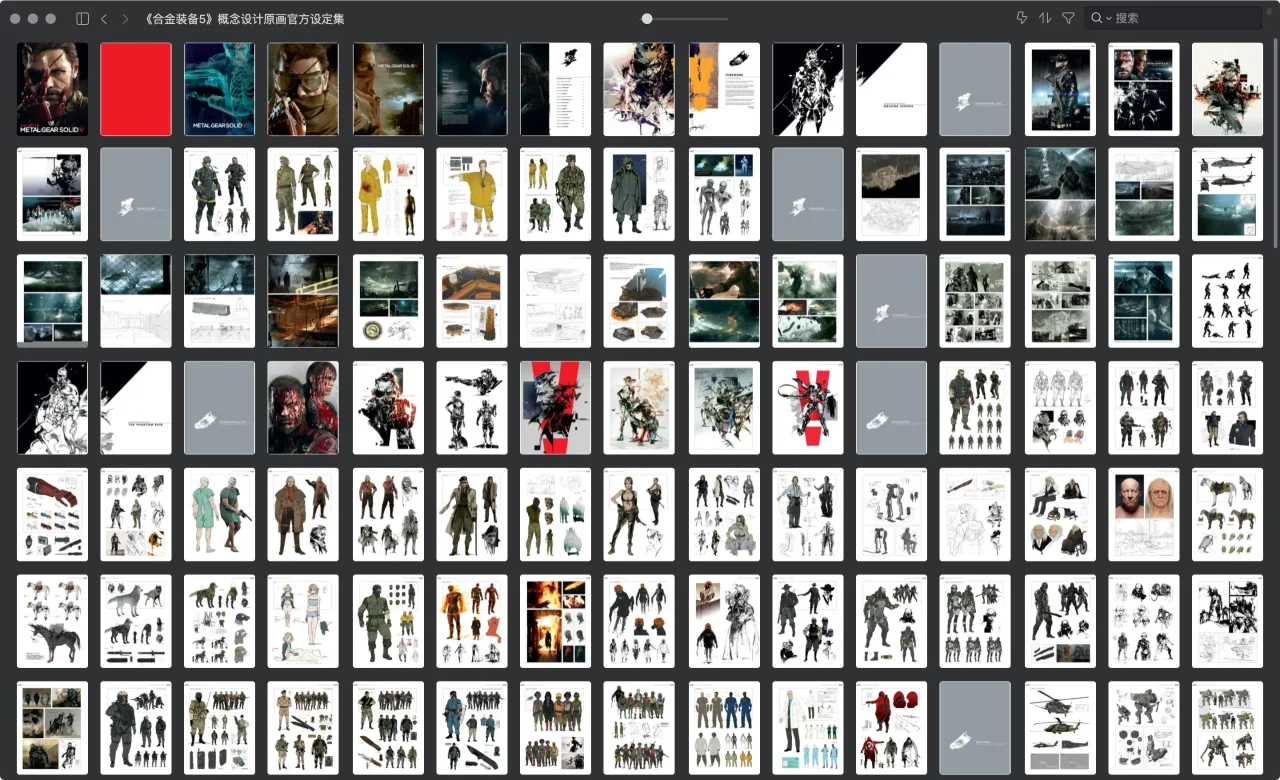Open the blue jumpsuit uniforms page thumbnail
The height and width of the screenshot is (780, 1280).
723,728
